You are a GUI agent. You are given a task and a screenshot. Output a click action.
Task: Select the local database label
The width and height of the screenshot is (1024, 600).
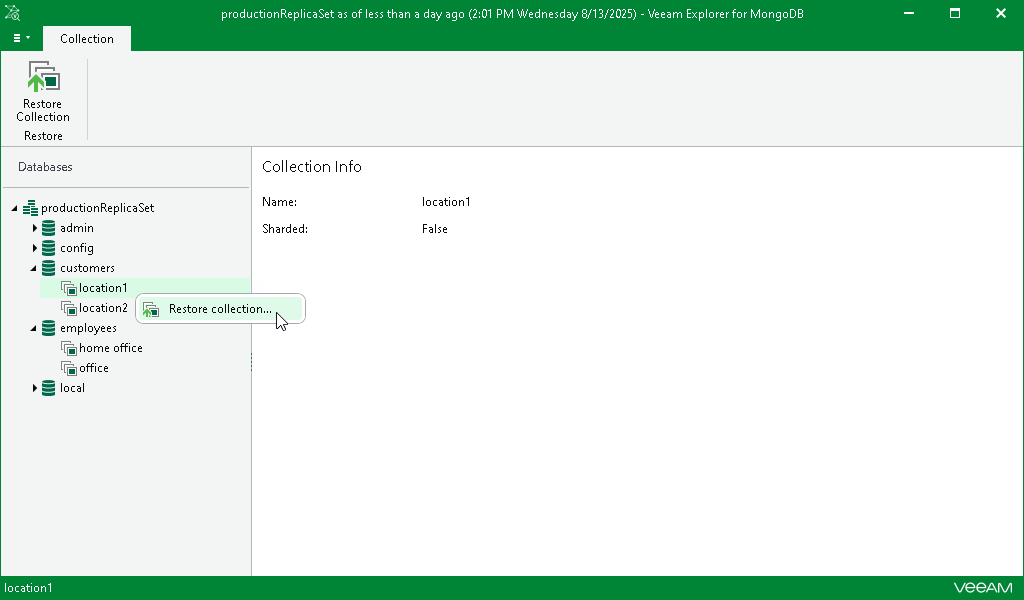[72, 388]
